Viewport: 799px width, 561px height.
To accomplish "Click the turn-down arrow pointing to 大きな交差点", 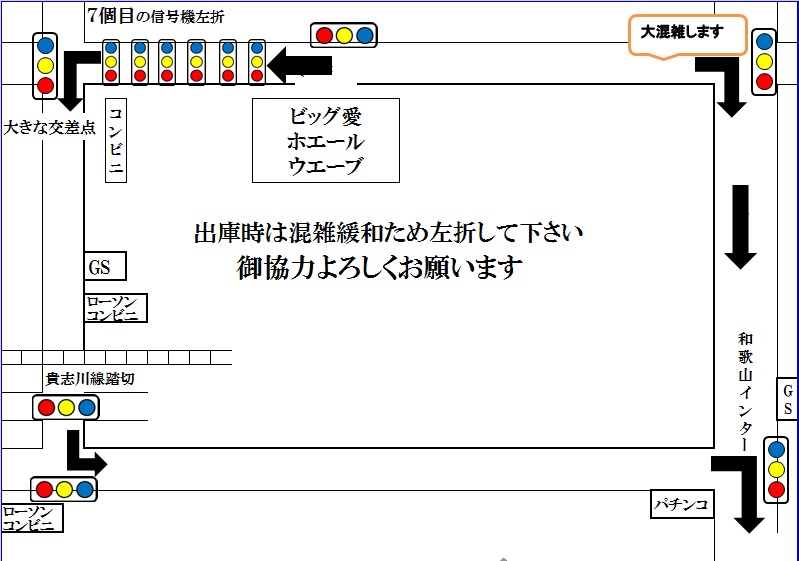I will click(x=77, y=81).
